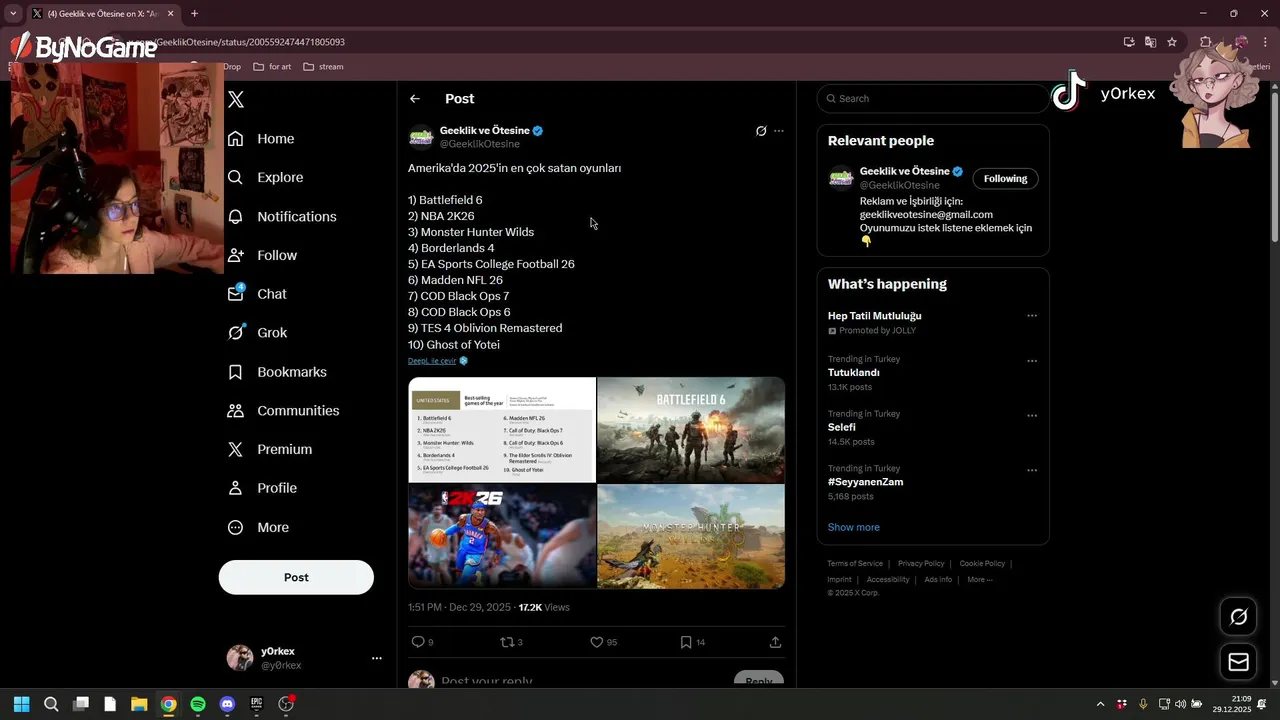Open Premium in the sidebar
This screenshot has height=720, width=1280.
click(271, 450)
